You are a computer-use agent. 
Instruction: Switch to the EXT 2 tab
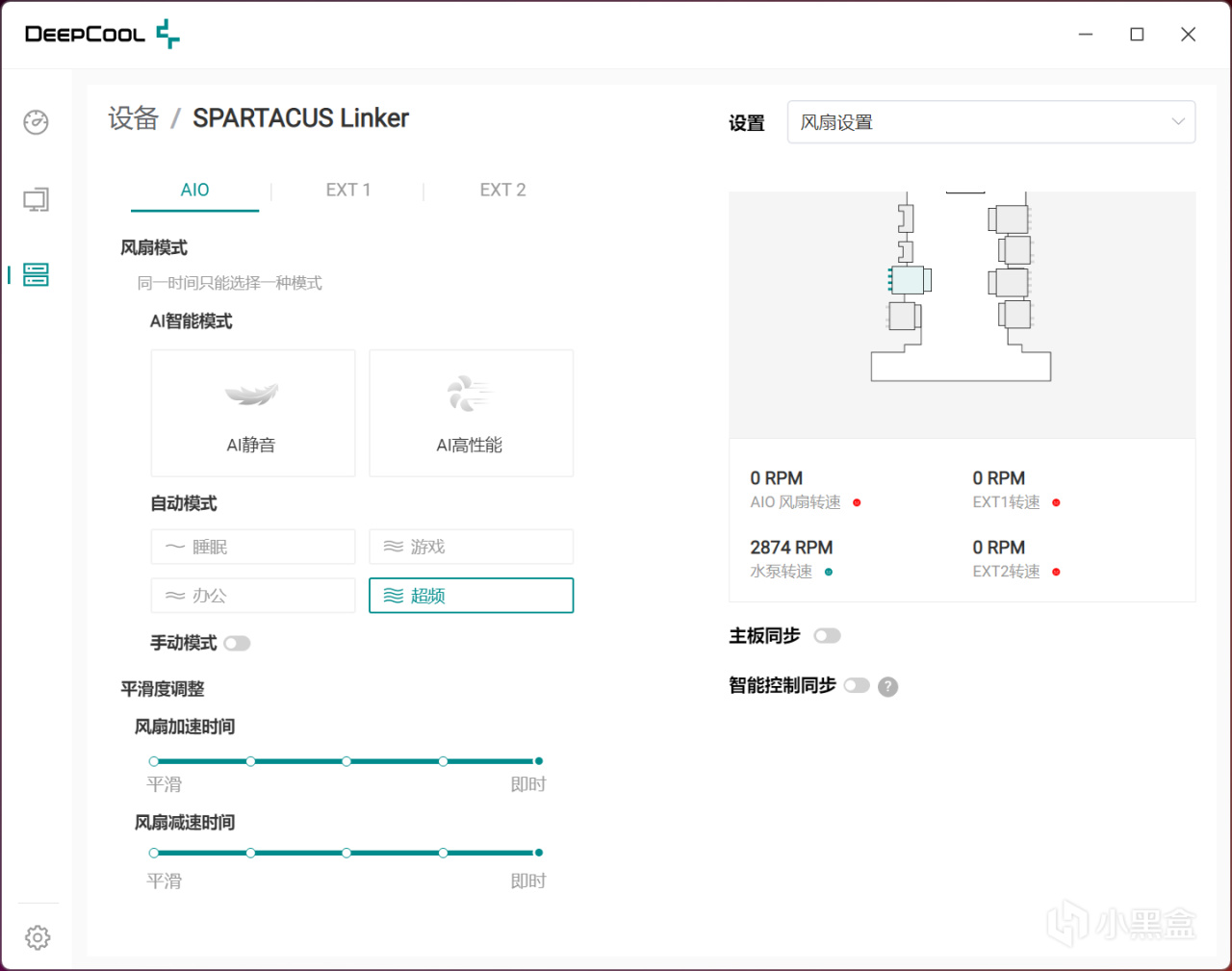(x=502, y=191)
